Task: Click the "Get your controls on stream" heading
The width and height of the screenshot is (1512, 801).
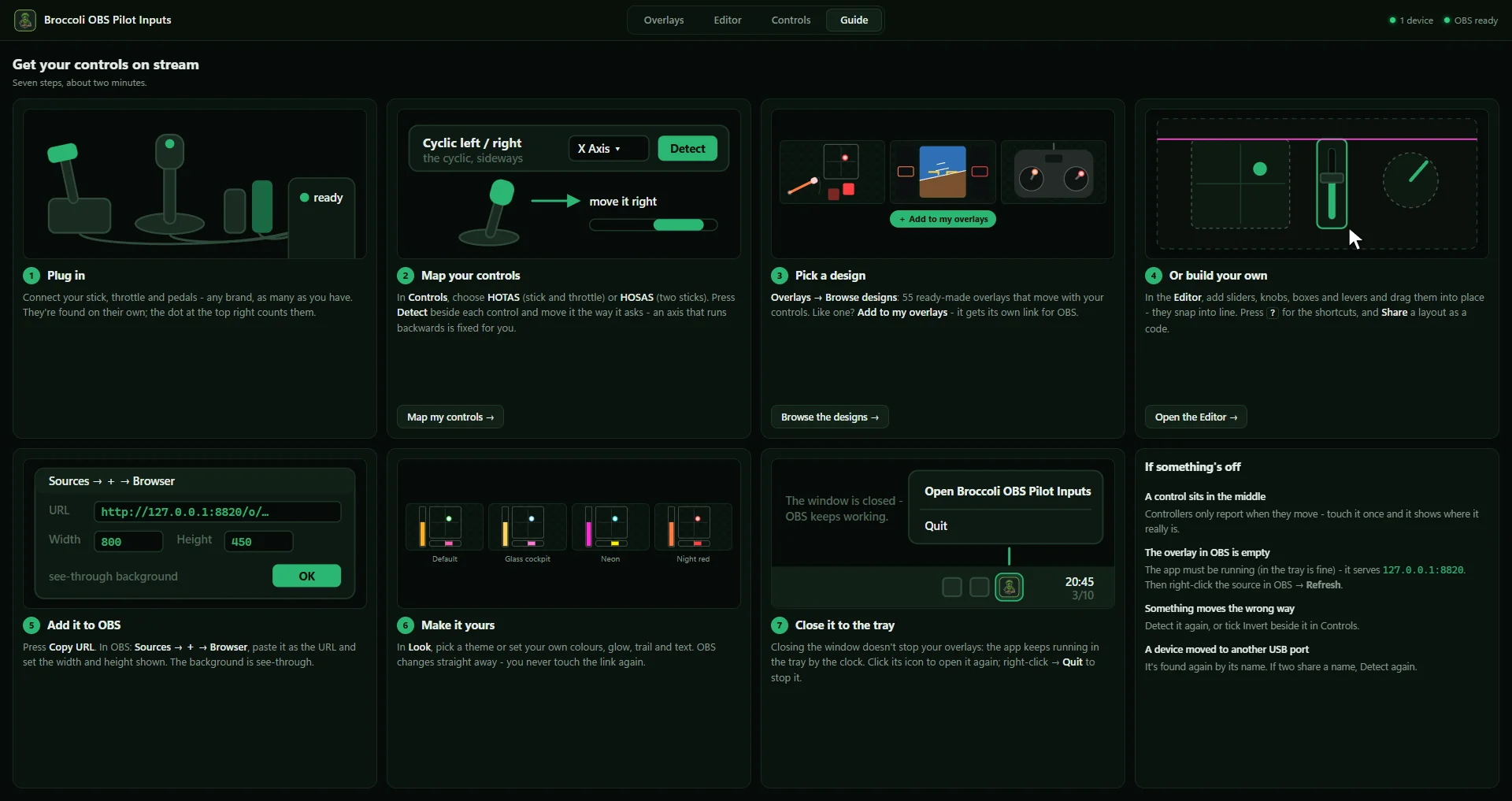Action: point(106,65)
